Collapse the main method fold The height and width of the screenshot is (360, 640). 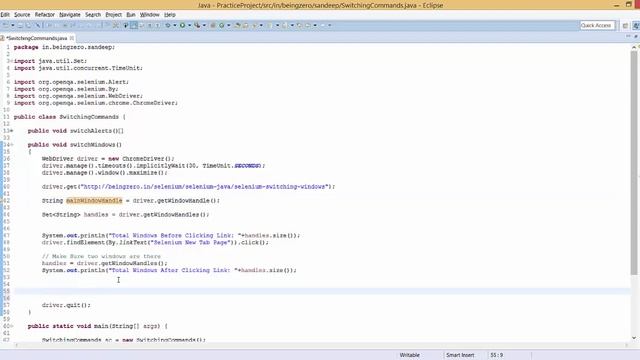click(x=11, y=327)
